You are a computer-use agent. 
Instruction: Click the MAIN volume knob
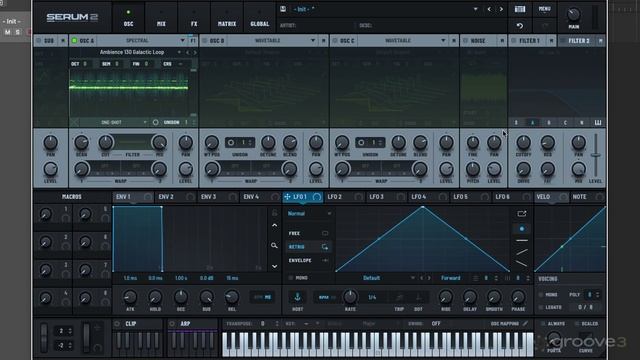point(573,15)
